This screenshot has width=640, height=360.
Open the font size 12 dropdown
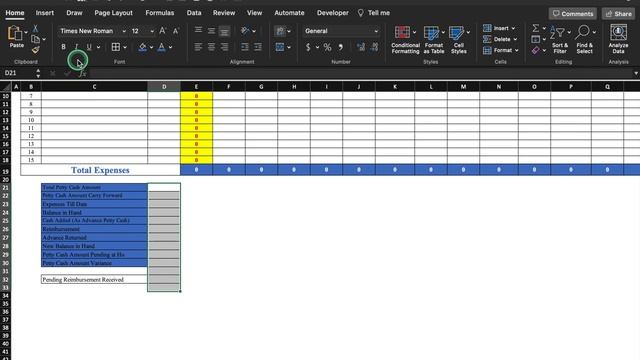pos(152,31)
